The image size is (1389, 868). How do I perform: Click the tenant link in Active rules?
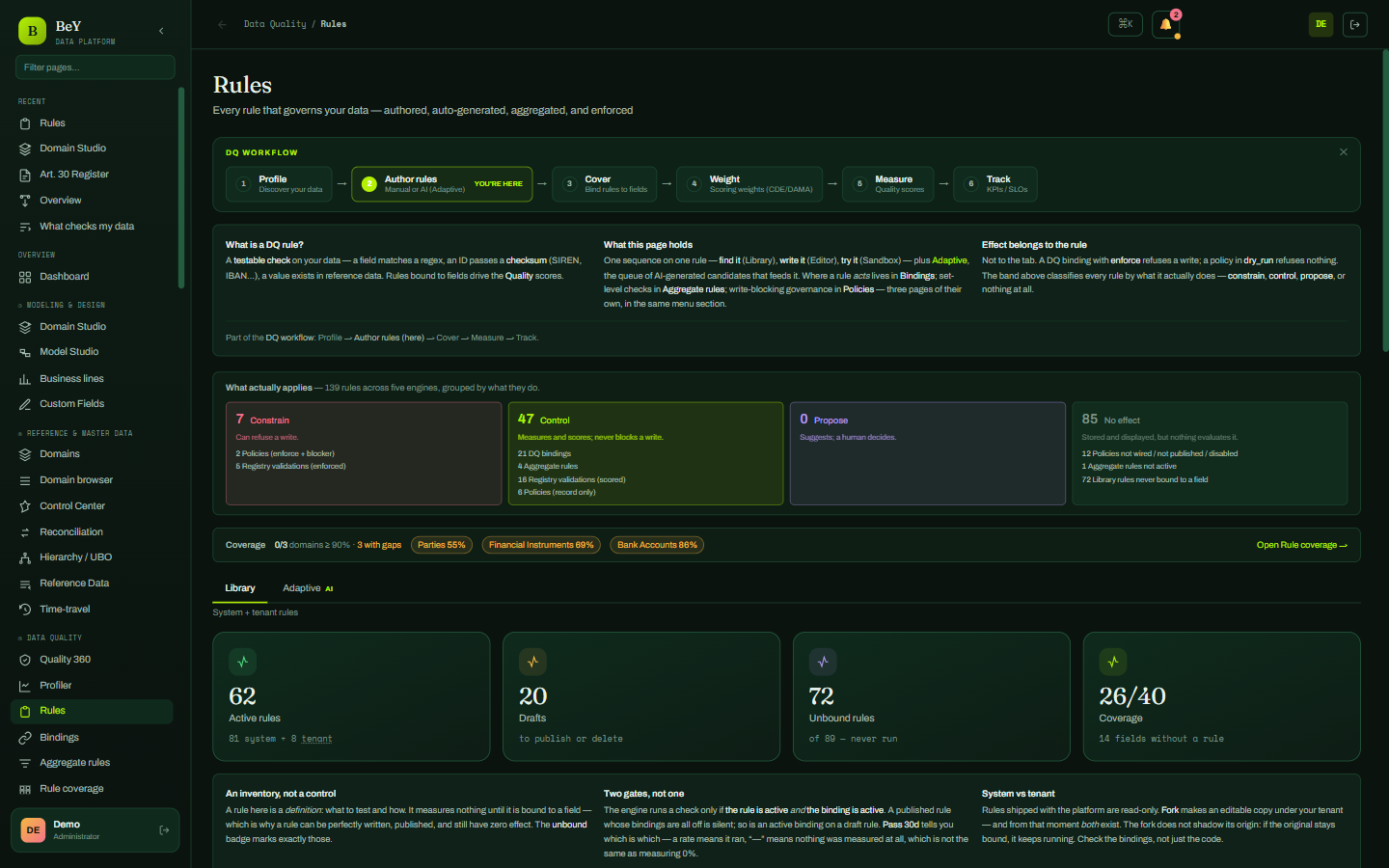[316, 739]
